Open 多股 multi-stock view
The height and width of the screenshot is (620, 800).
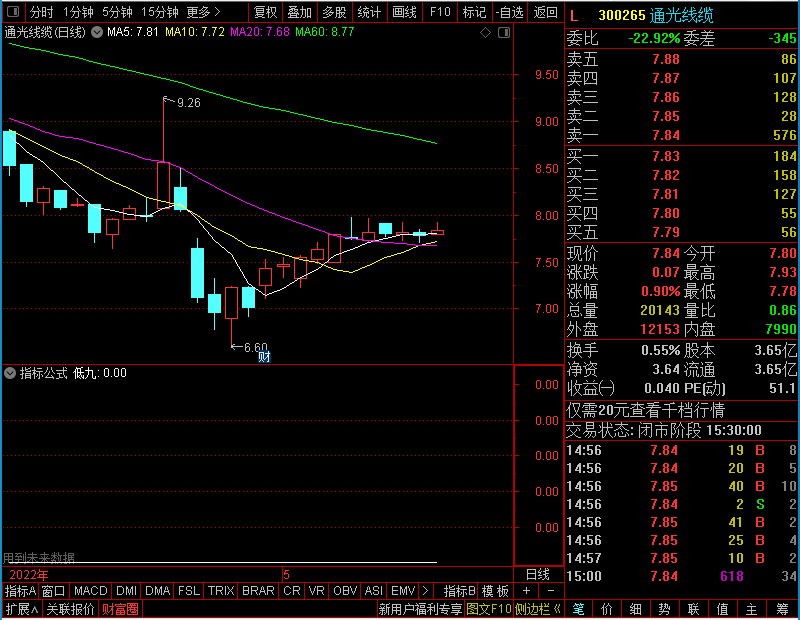coord(334,12)
